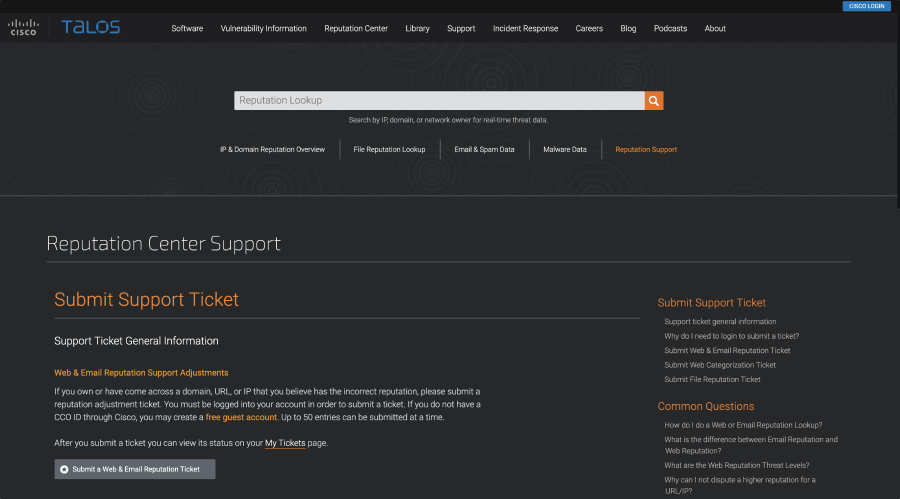Open the Blog link in navigation
The height and width of the screenshot is (499, 900).
628,28
